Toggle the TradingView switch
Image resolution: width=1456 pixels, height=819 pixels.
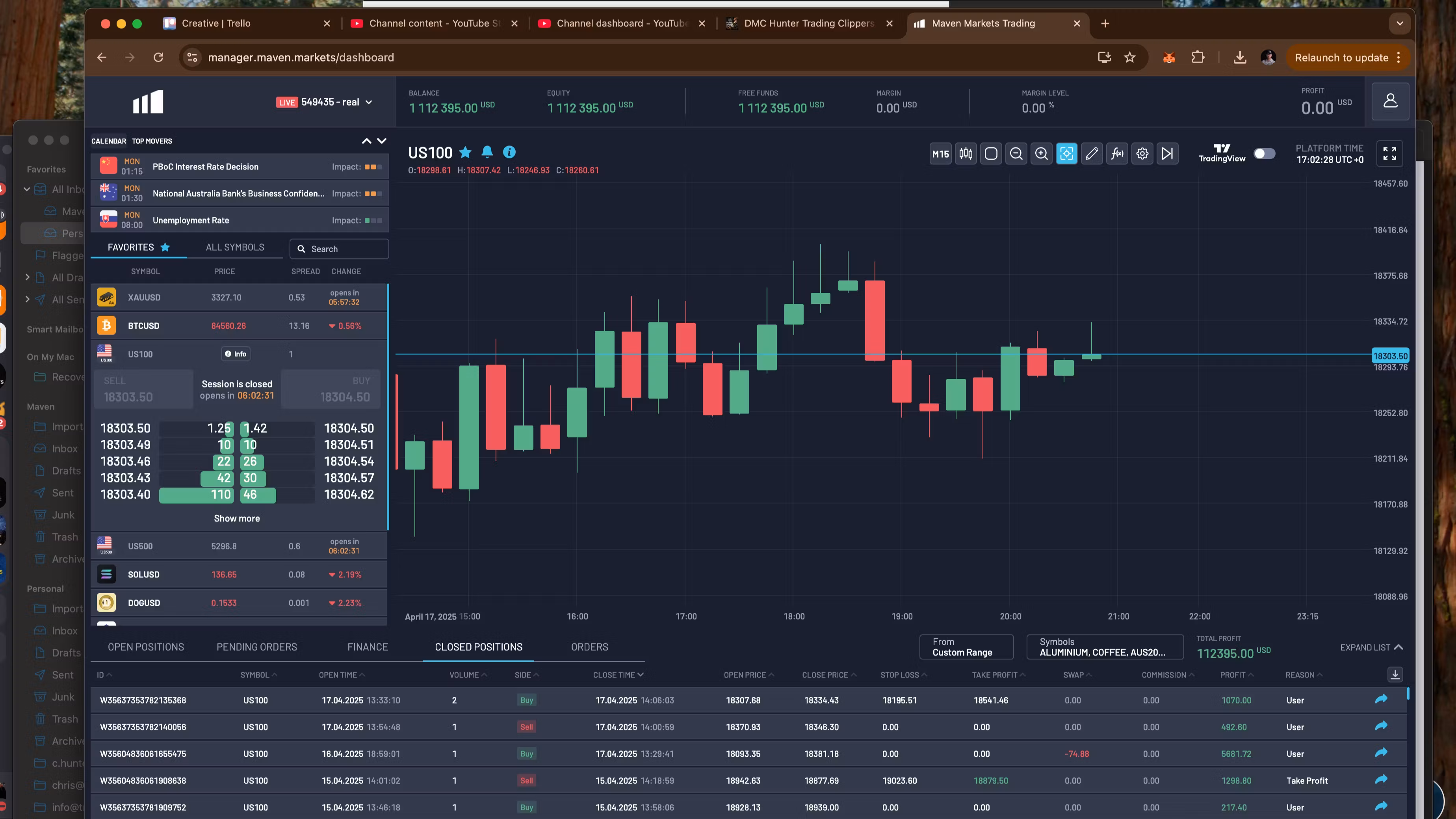point(1264,153)
